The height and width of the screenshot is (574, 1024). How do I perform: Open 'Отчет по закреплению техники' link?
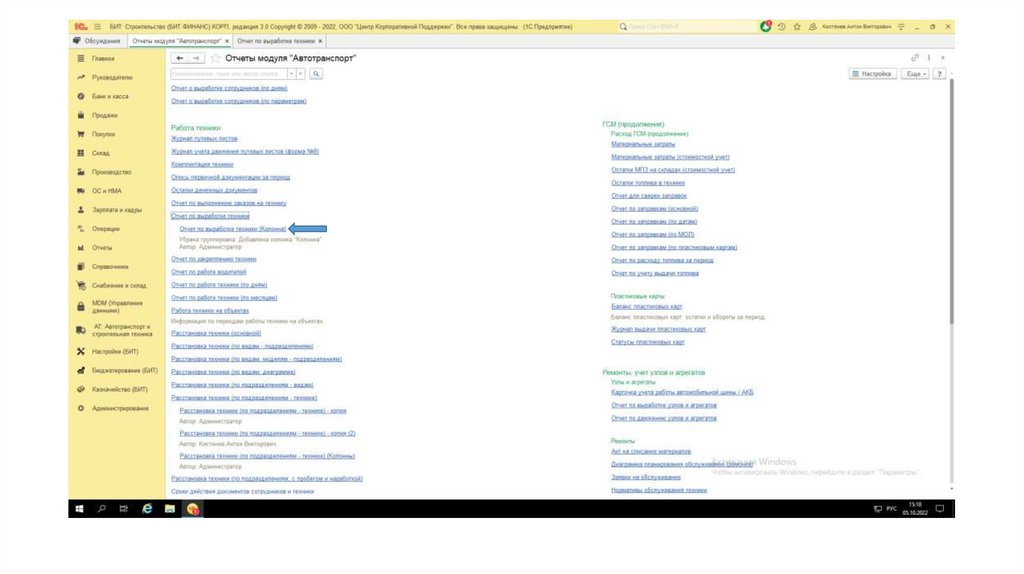(214, 259)
